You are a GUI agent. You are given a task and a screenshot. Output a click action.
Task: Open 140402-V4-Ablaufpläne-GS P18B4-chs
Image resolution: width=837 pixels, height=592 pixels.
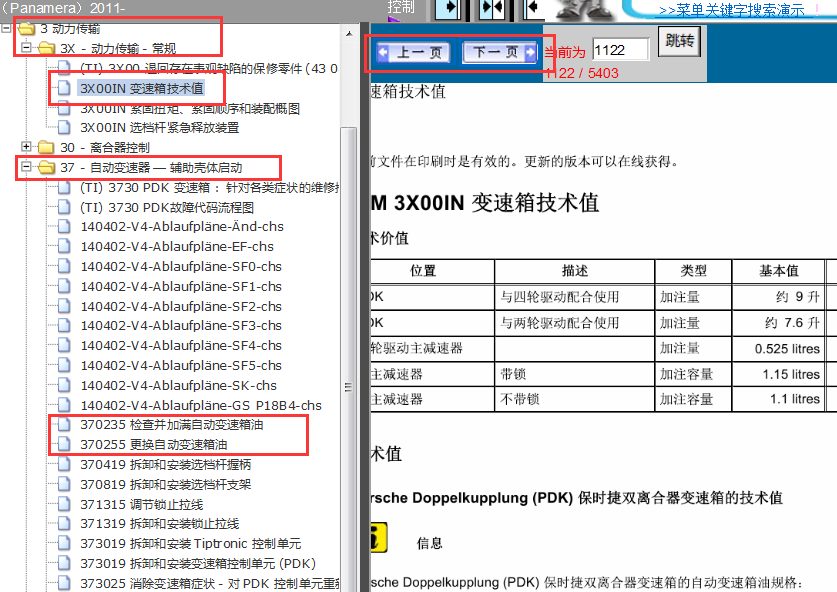coord(201,405)
